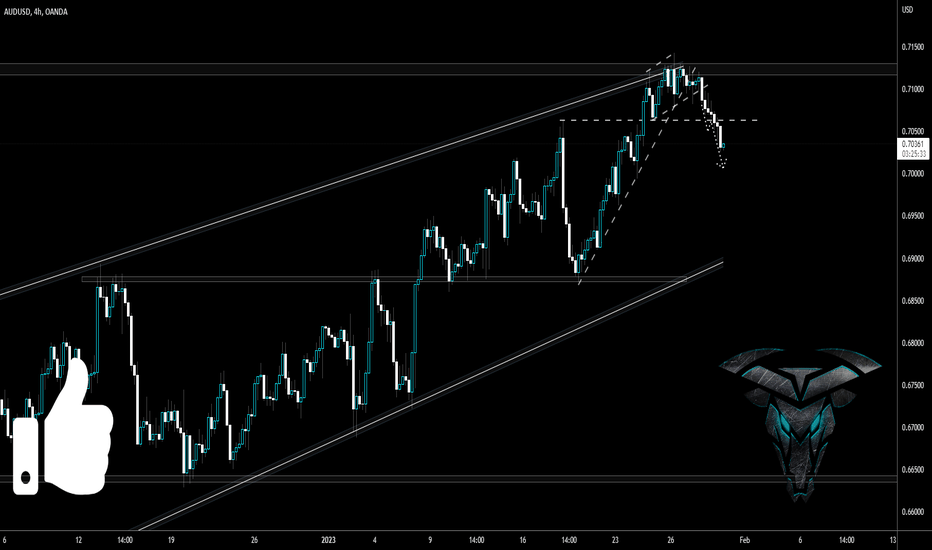Click the 0.69500 price axis label
The height and width of the screenshot is (550, 932).
point(913,216)
